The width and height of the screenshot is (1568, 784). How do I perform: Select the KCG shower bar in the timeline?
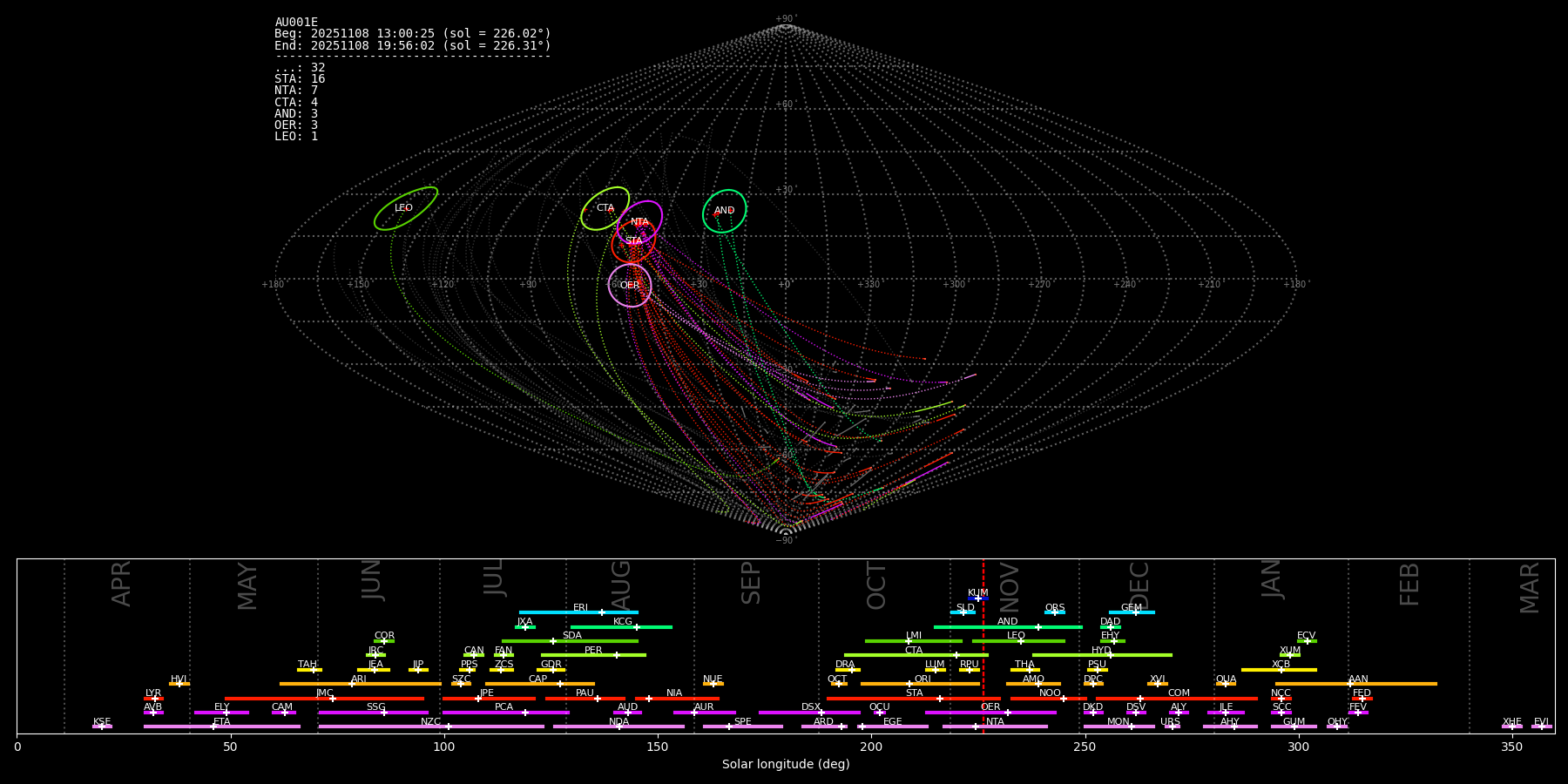pos(621,626)
